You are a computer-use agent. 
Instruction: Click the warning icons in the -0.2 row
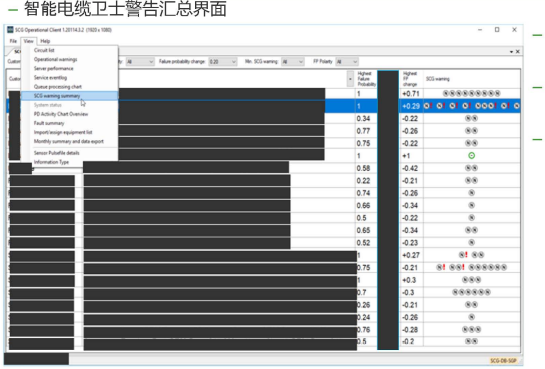click(x=472, y=342)
